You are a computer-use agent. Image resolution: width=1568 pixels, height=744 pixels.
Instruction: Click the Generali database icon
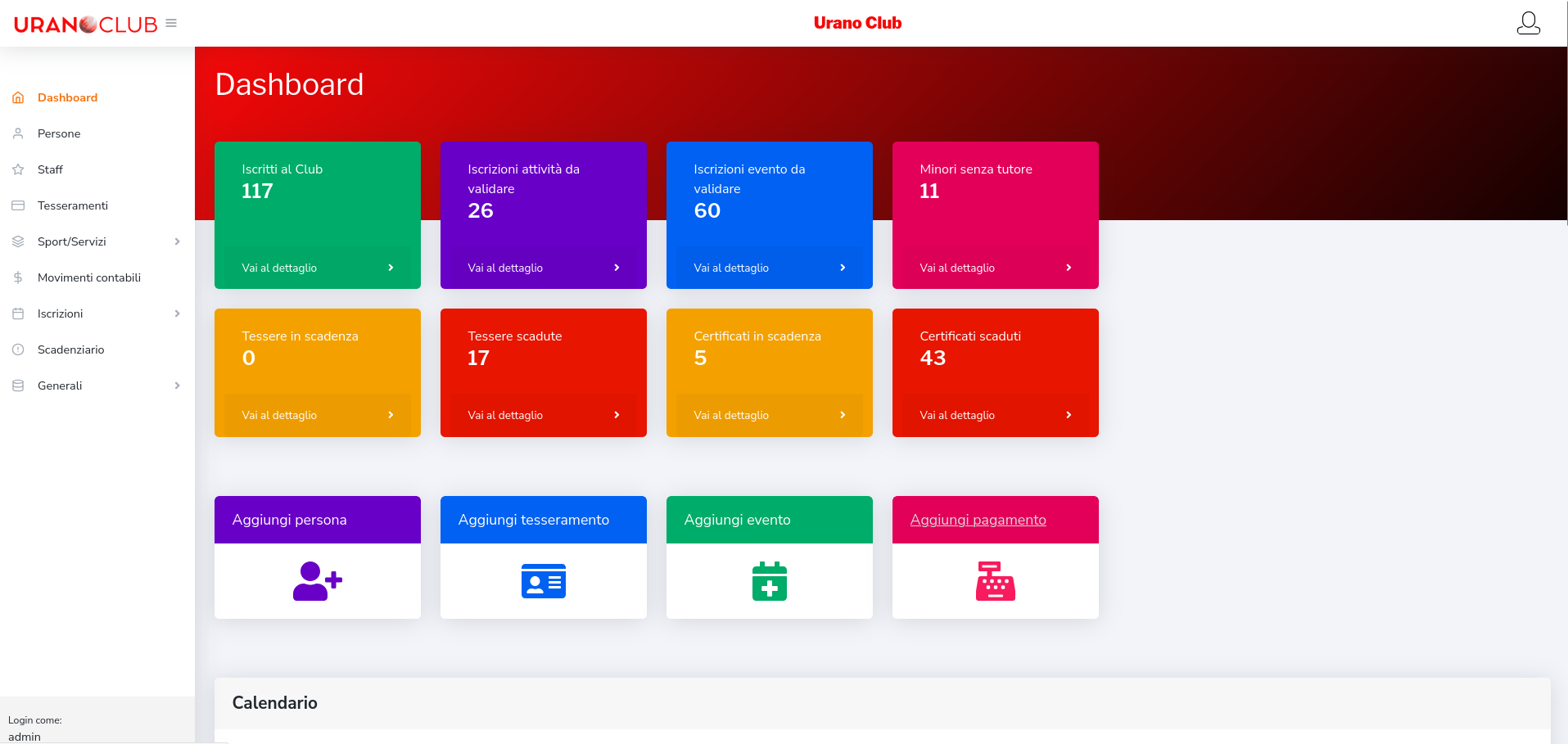[18, 386]
